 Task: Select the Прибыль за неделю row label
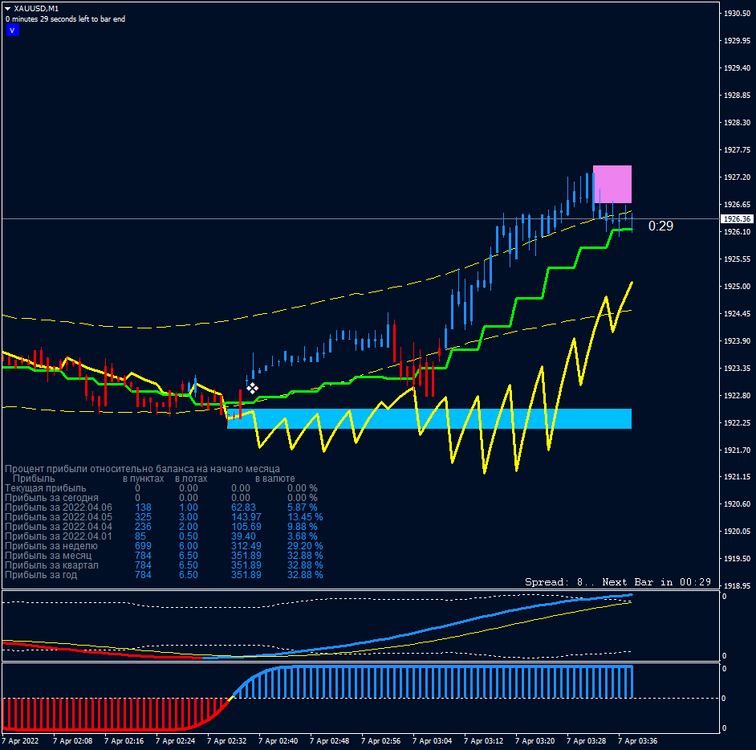tap(51, 546)
